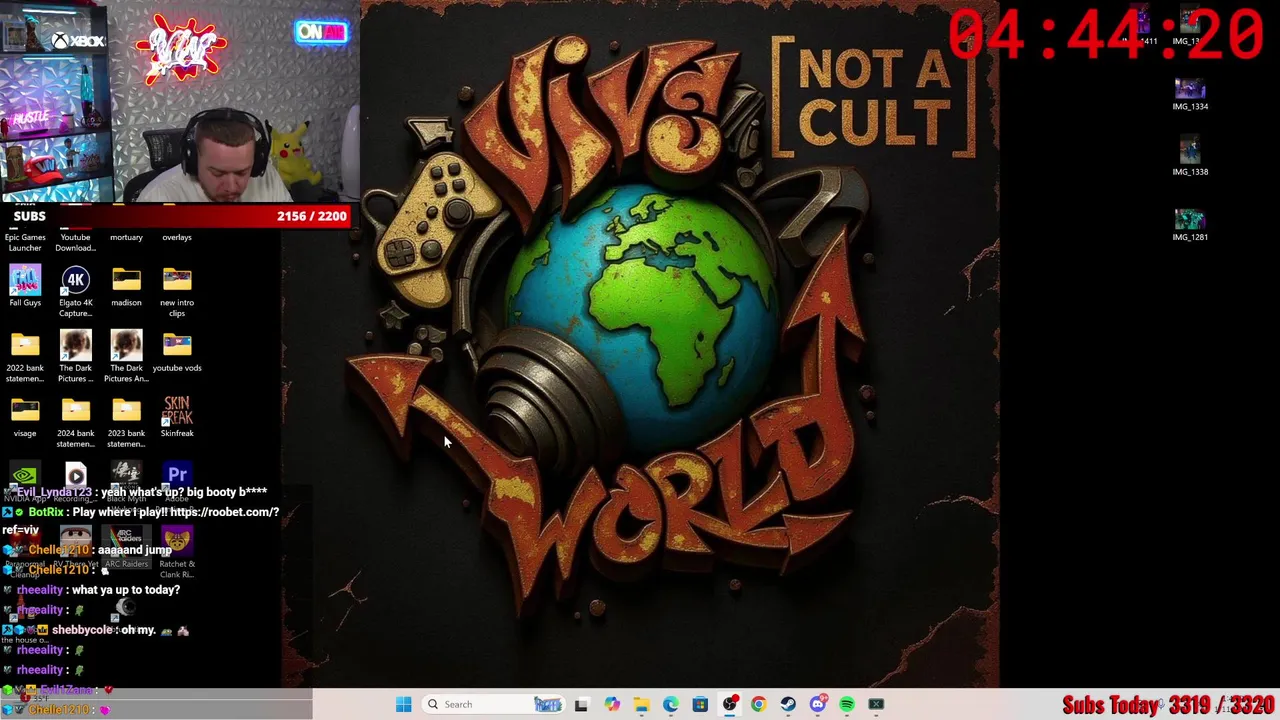Open the 2022 bank statement folder
Viewport: 1280px width, 720px height.
25,356
